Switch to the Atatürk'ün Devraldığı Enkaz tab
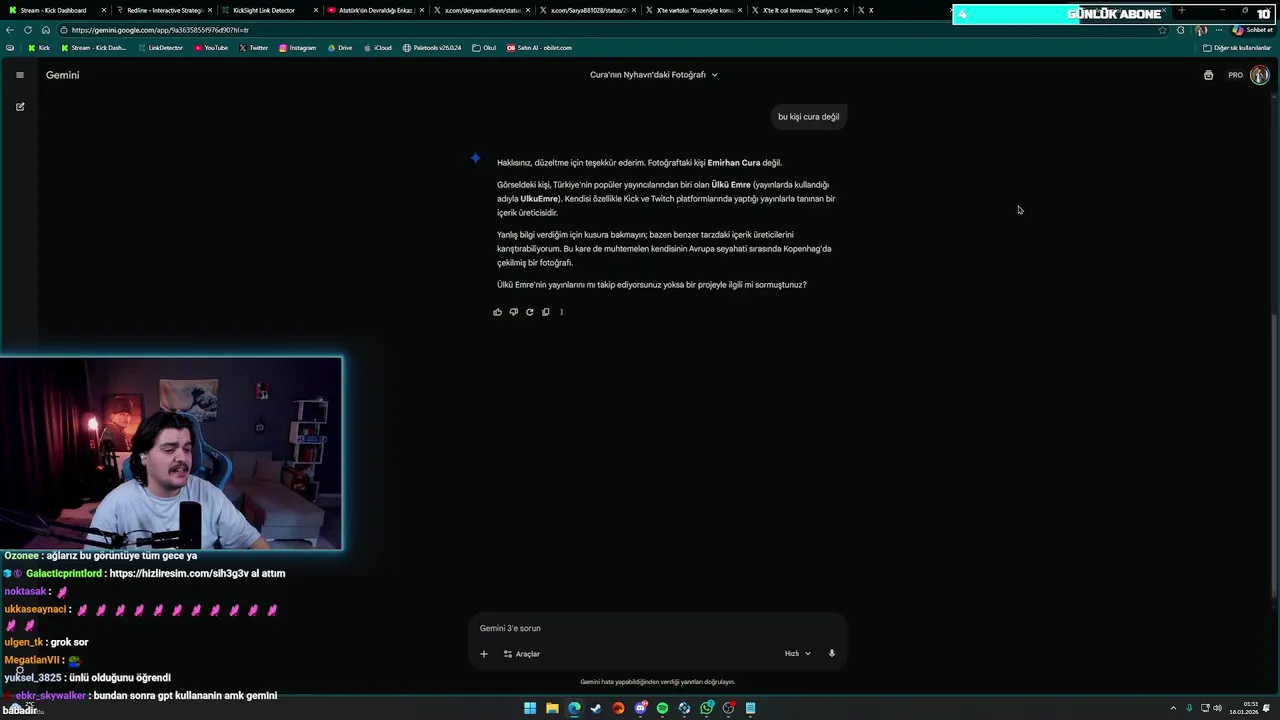Image resolution: width=1280 pixels, height=720 pixels. [376, 10]
